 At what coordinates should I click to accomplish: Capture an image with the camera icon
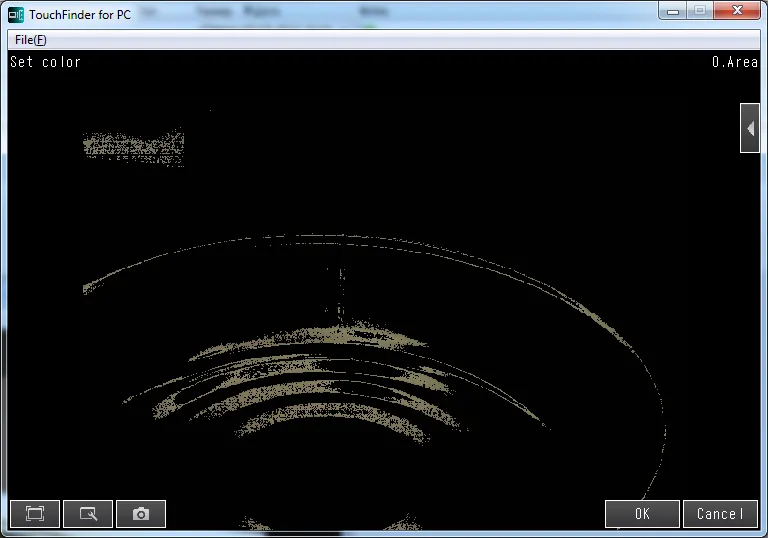click(141, 514)
